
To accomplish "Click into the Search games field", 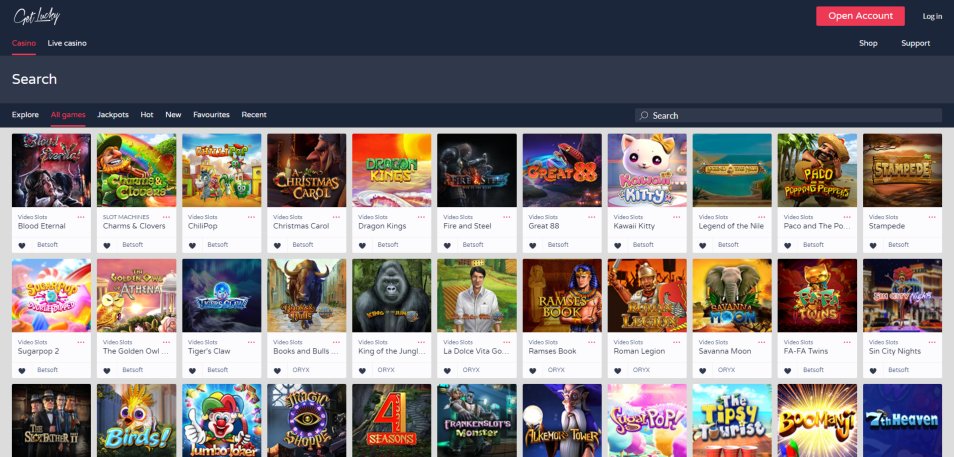I will click(789, 115).
